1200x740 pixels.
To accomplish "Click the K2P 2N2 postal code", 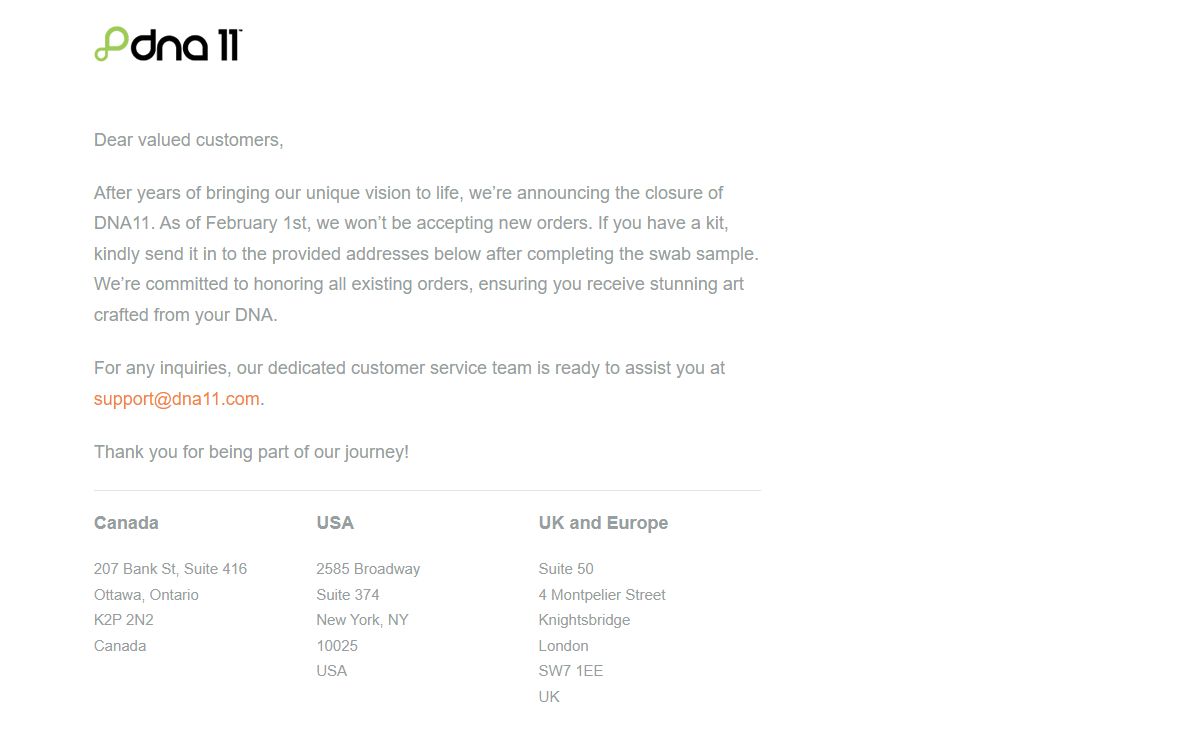I will [x=124, y=620].
